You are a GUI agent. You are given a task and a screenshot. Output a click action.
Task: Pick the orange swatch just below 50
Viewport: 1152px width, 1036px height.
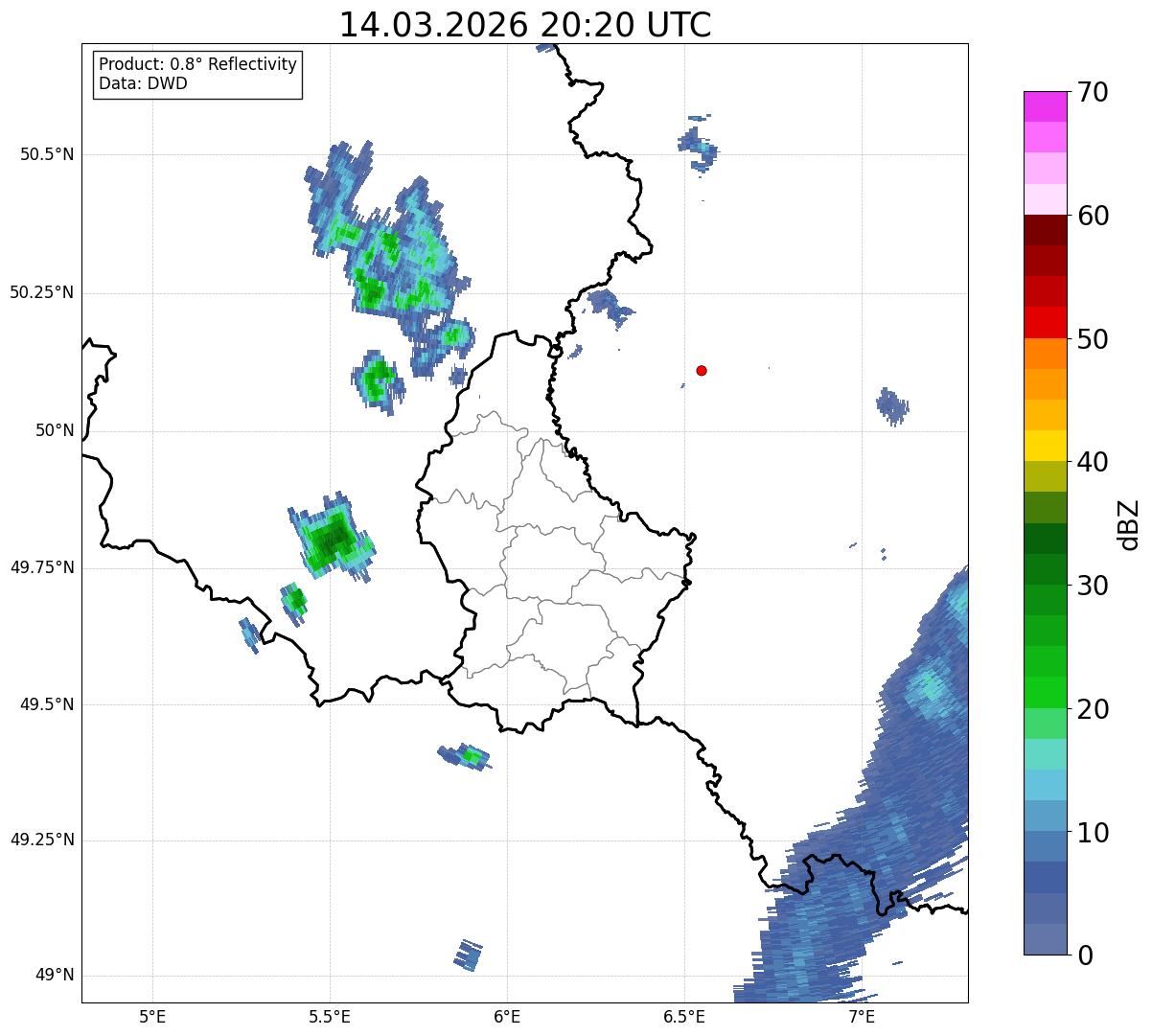[1045, 353]
